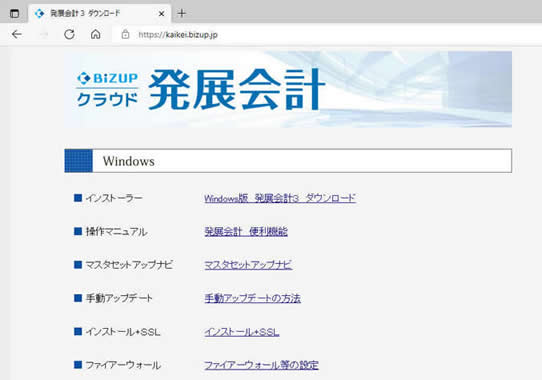Click the grayed-out forward arrow
This screenshot has height=380, width=542.
[x=44, y=34]
